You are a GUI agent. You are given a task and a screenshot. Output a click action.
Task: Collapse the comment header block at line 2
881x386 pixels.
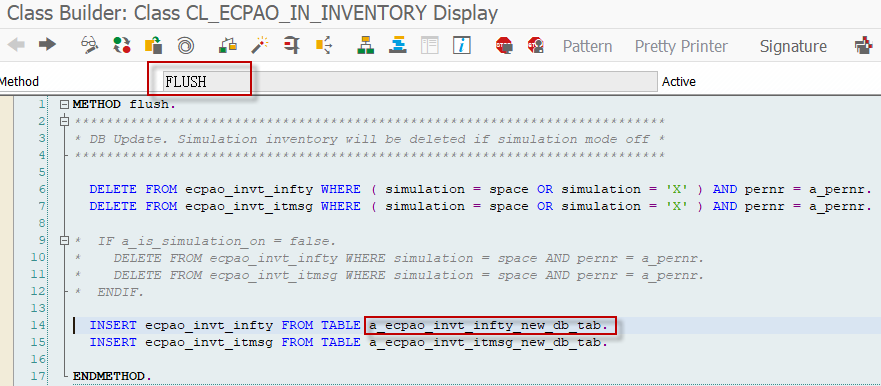(x=65, y=121)
